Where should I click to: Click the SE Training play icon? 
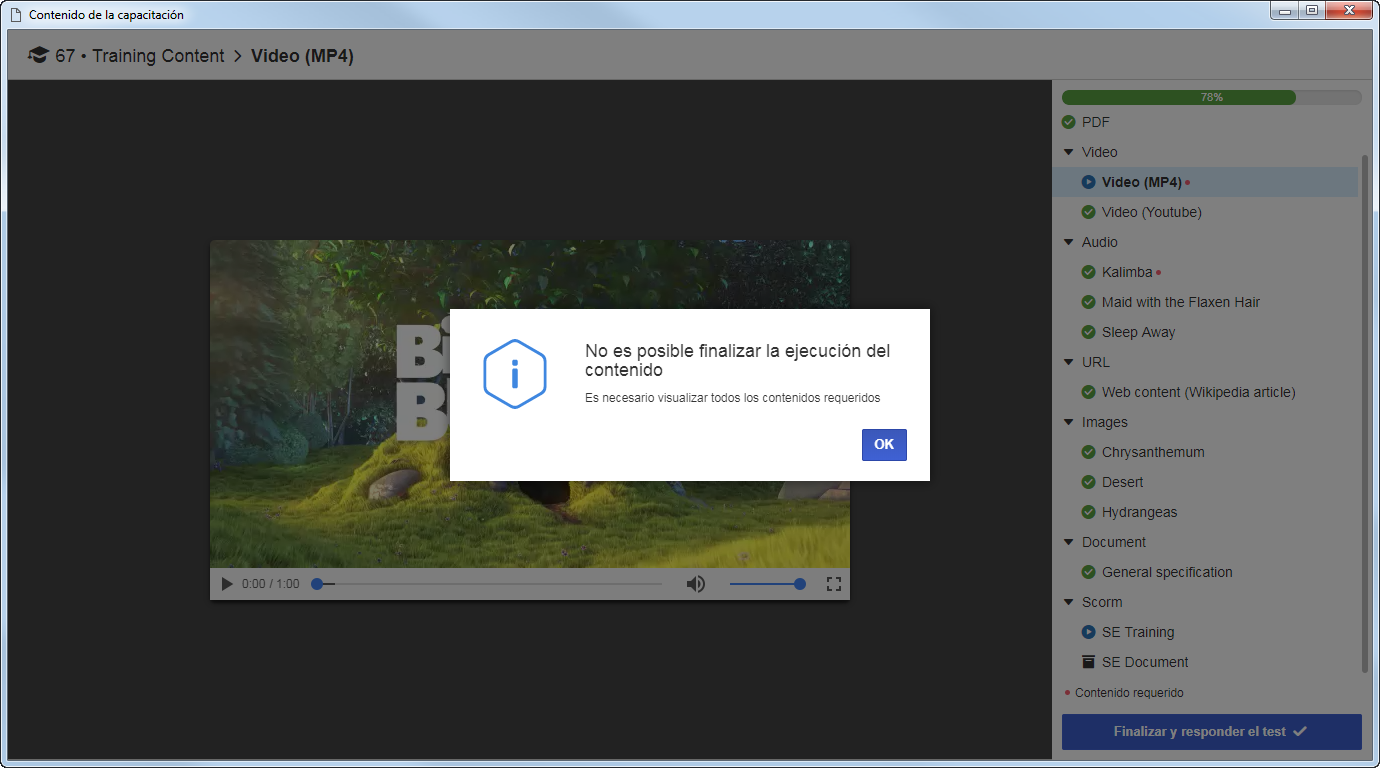pos(1089,632)
